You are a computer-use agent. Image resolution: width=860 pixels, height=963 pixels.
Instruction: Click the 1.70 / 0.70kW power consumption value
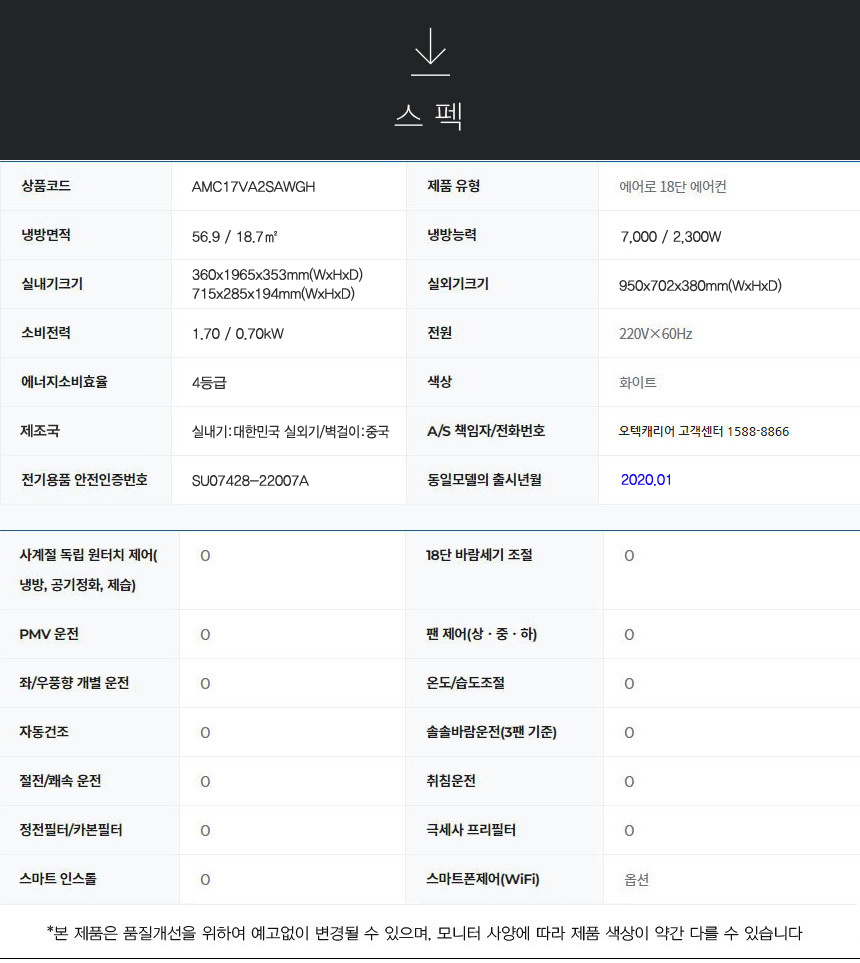click(237, 334)
